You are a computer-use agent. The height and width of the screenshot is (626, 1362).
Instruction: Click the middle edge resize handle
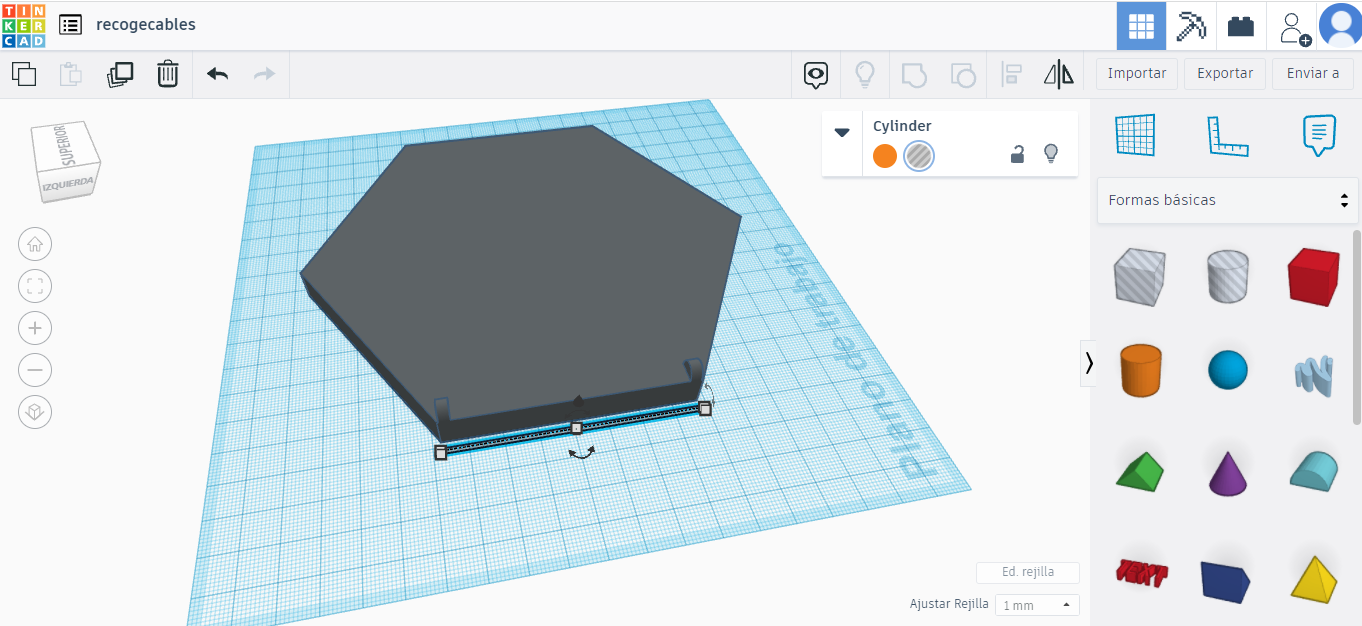[x=576, y=428]
